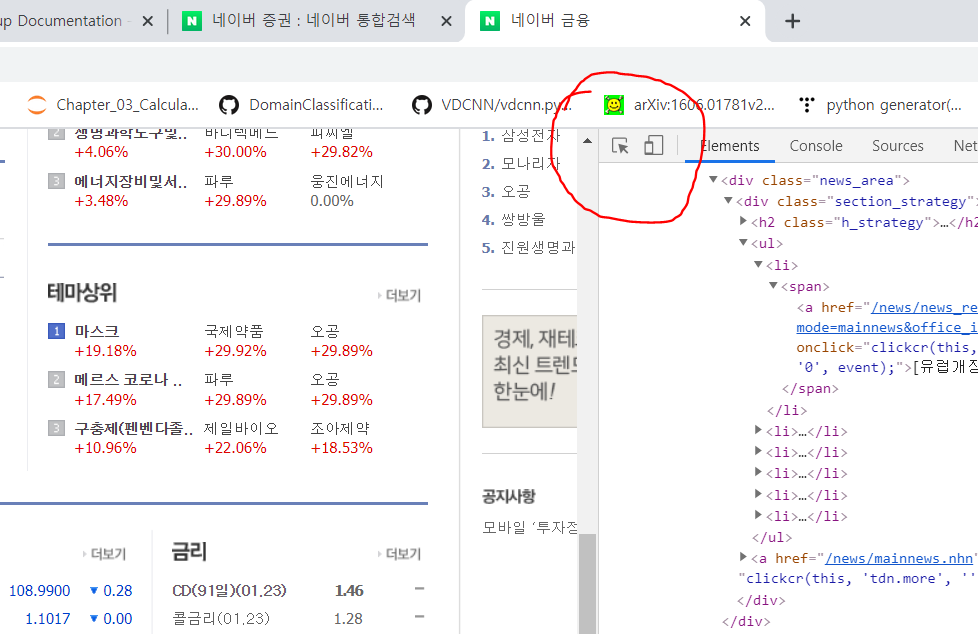Screen dimensions: 978x634
Task: Select the 네이버 금융 browser tab
Action: [614, 21]
